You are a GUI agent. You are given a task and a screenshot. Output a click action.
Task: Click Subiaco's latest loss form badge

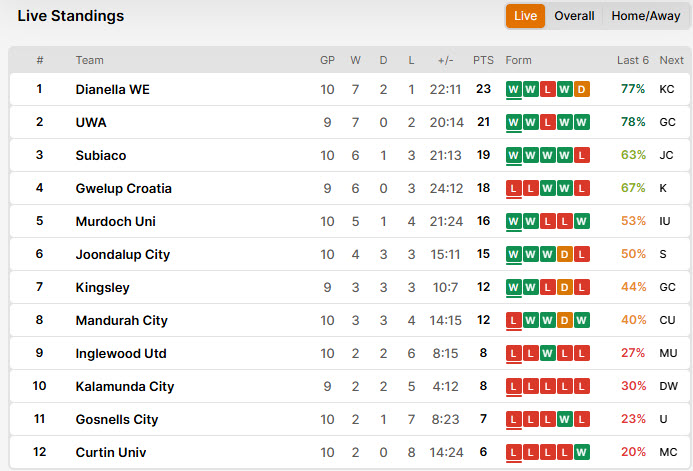[582, 156]
